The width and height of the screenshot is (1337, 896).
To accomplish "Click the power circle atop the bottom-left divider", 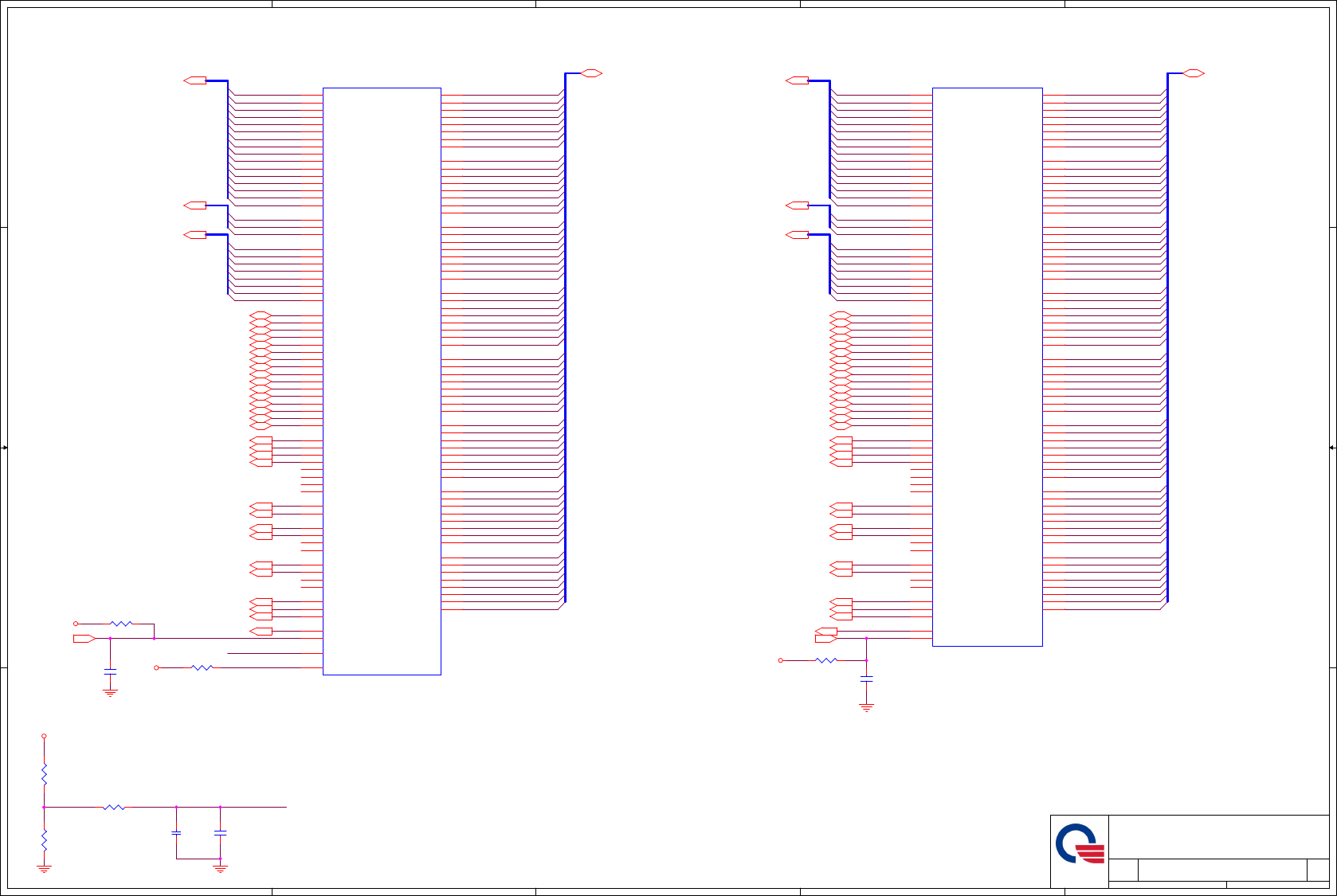I will point(44,736).
